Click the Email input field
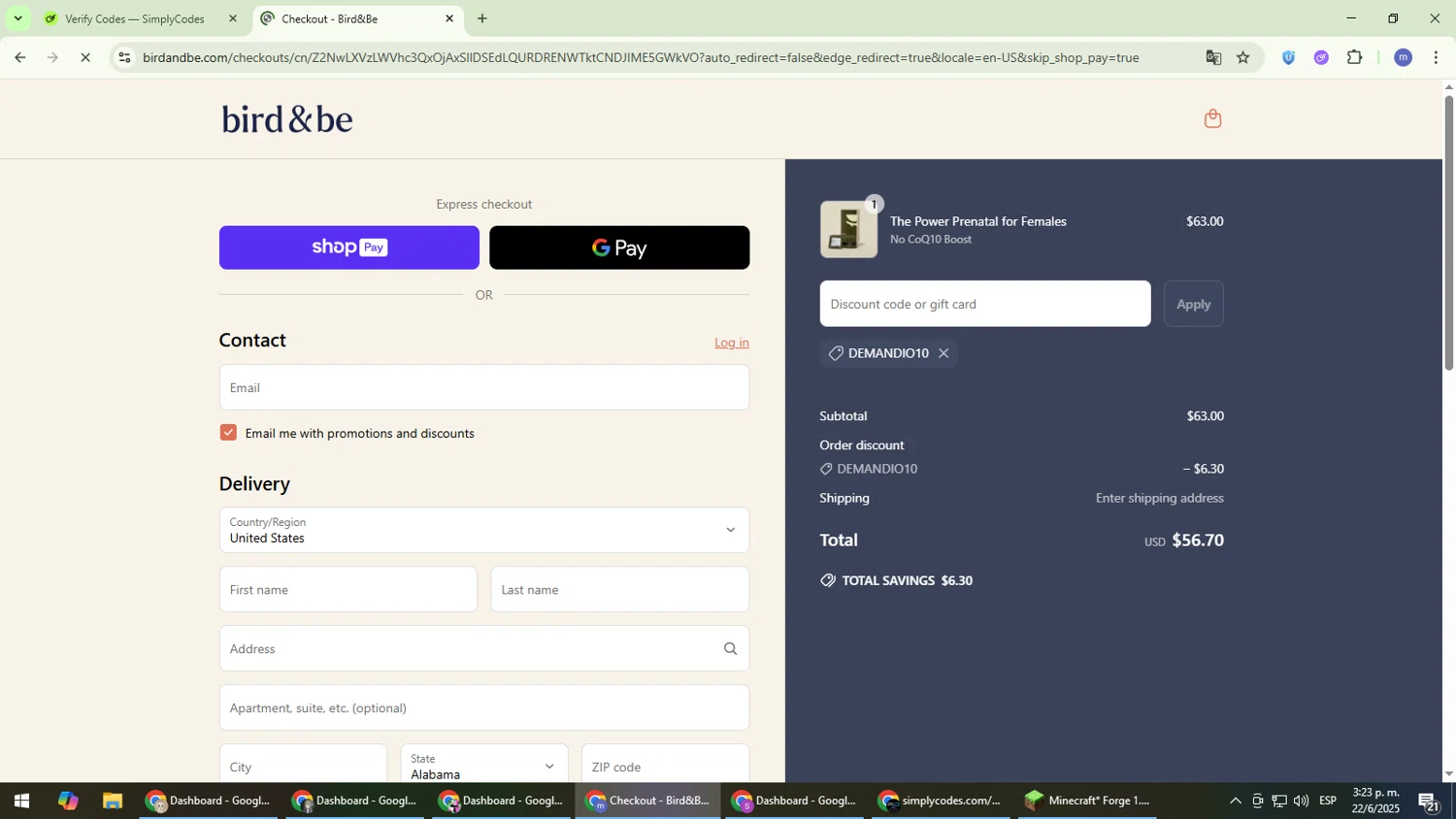This screenshot has width=1456, height=819. coord(484,387)
